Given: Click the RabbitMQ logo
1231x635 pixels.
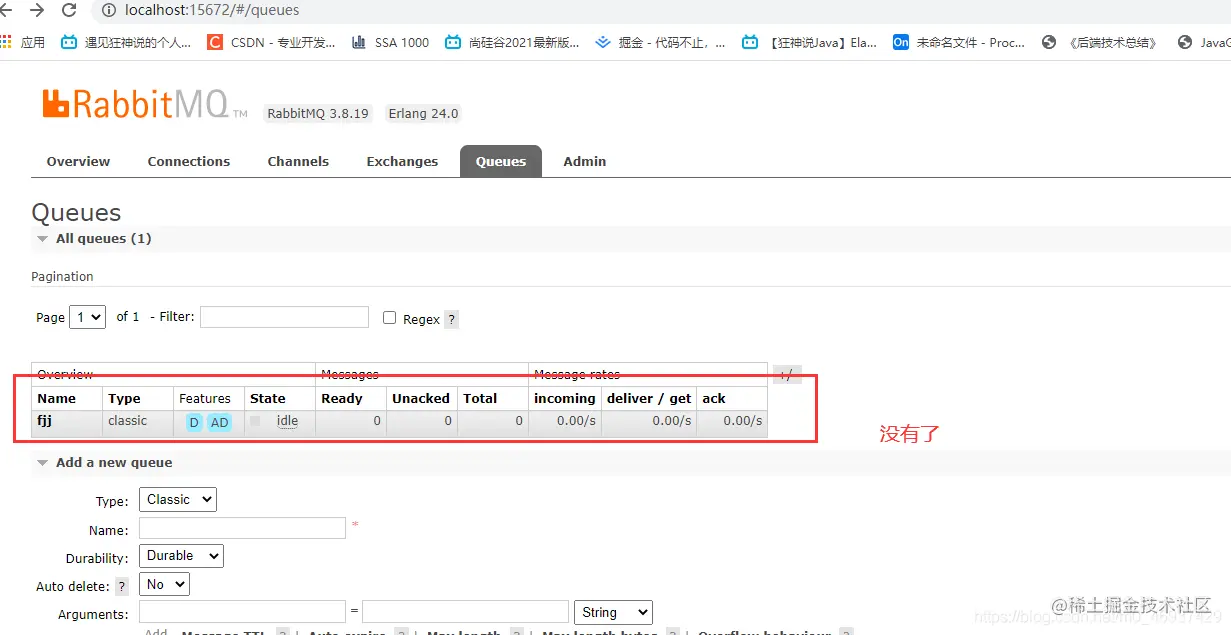Looking at the screenshot, I should tap(144, 104).
